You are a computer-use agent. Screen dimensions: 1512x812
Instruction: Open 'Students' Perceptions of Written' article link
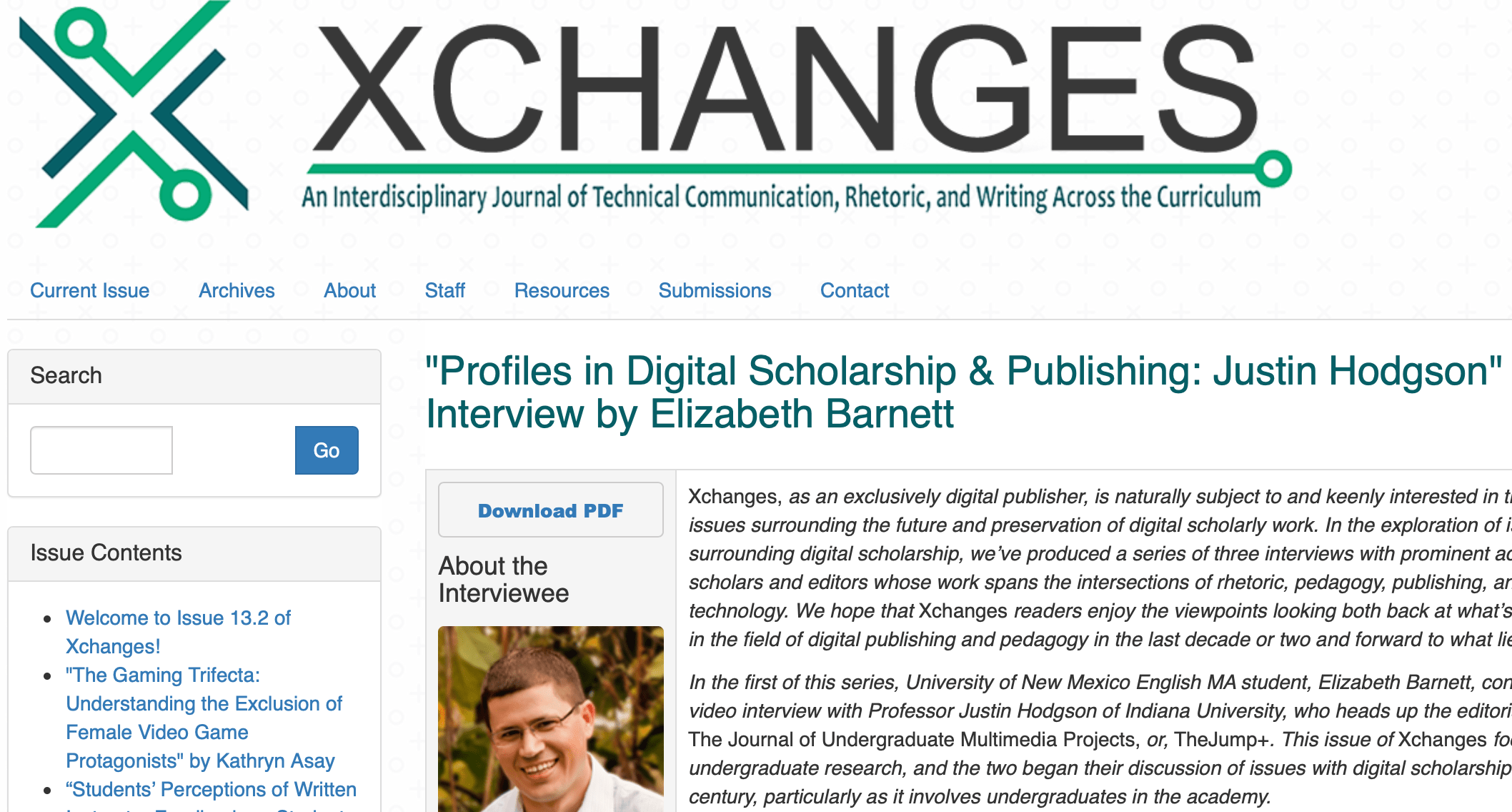[211, 789]
